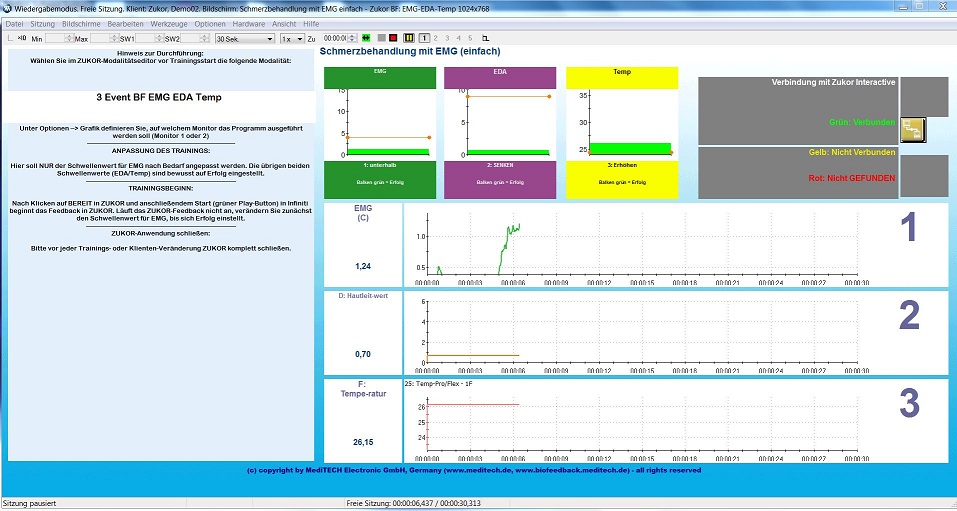Adjust the Max value spinner arrows
The height and width of the screenshot is (511, 957).
point(114,38)
